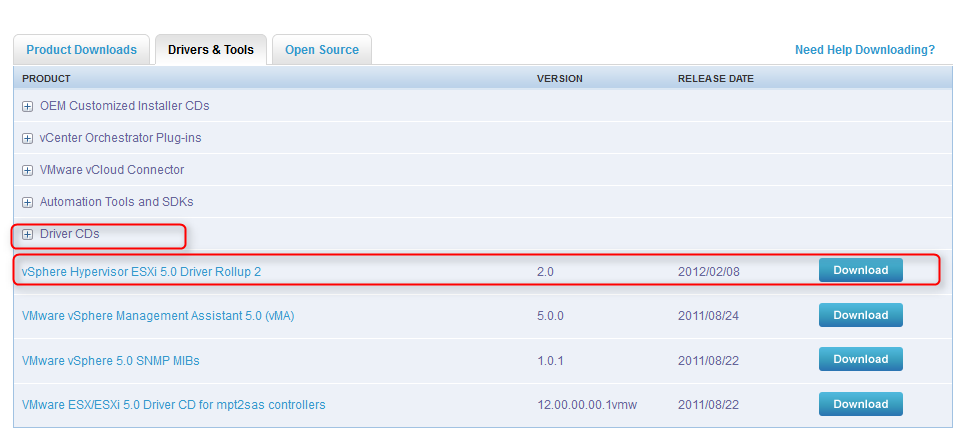Expand Driver CDs plus icon
This screenshot has height=432, width=964.
pos(28,234)
